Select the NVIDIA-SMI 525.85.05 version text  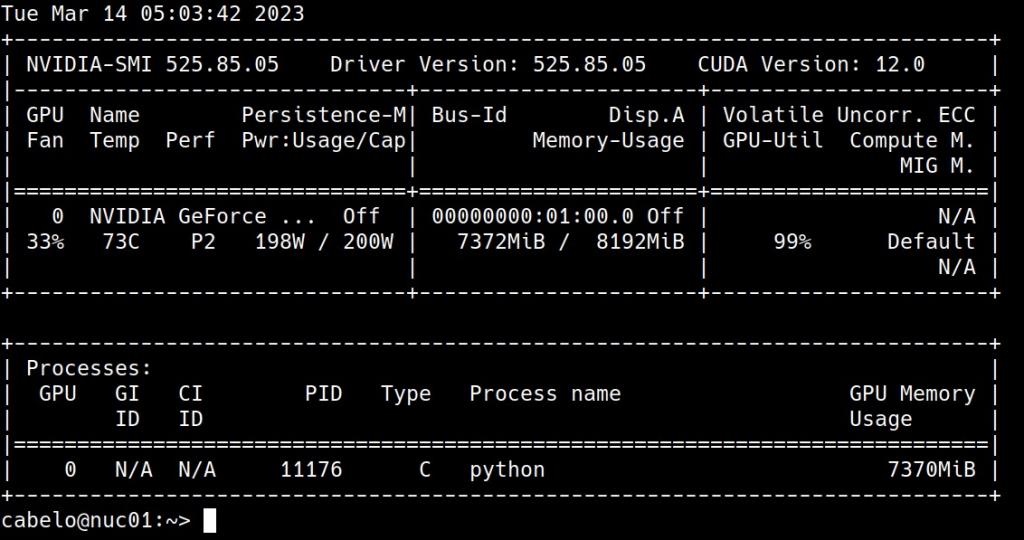pos(153,65)
